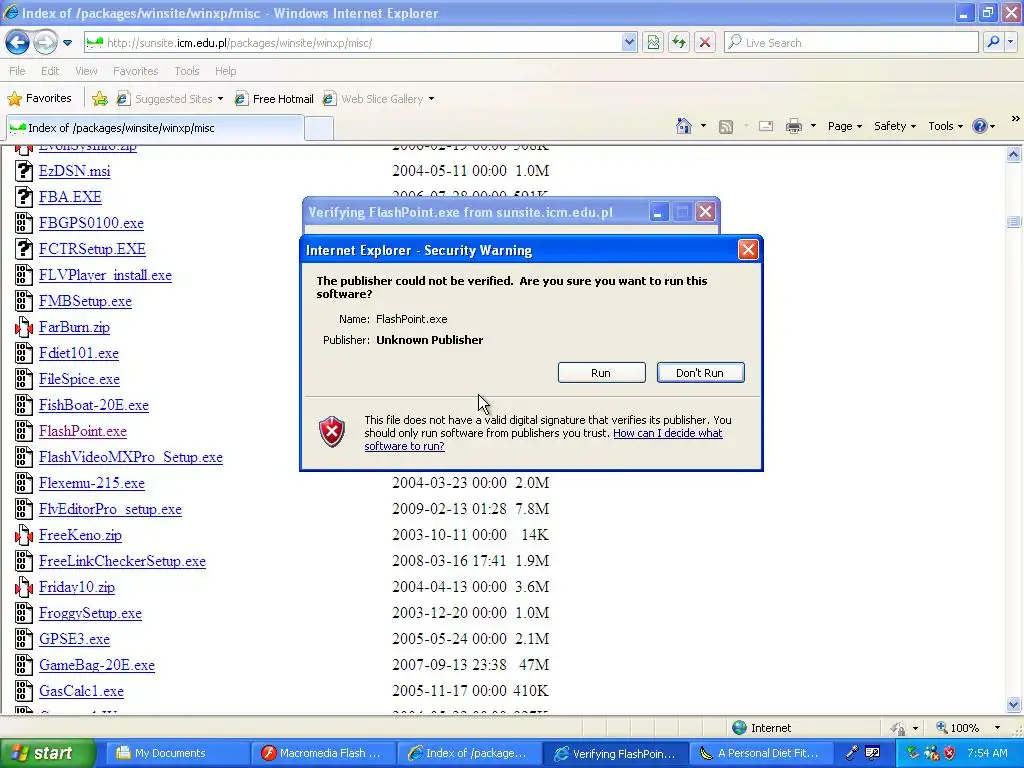Click the scroll down arrow of page
The height and width of the screenshot is (768, 1024).
pos(1014,705)
